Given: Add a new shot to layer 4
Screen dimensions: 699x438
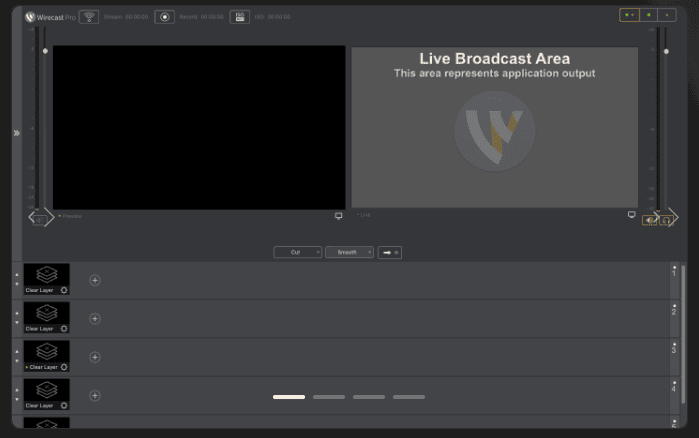Looking at the screenshot, I should [x=95, y=396].
